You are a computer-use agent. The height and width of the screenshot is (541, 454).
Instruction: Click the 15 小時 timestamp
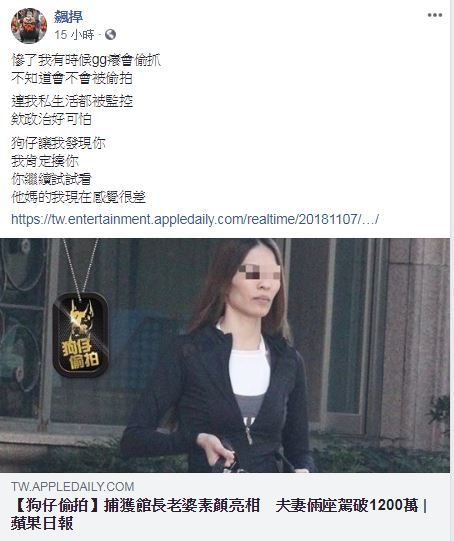[74, 35]
